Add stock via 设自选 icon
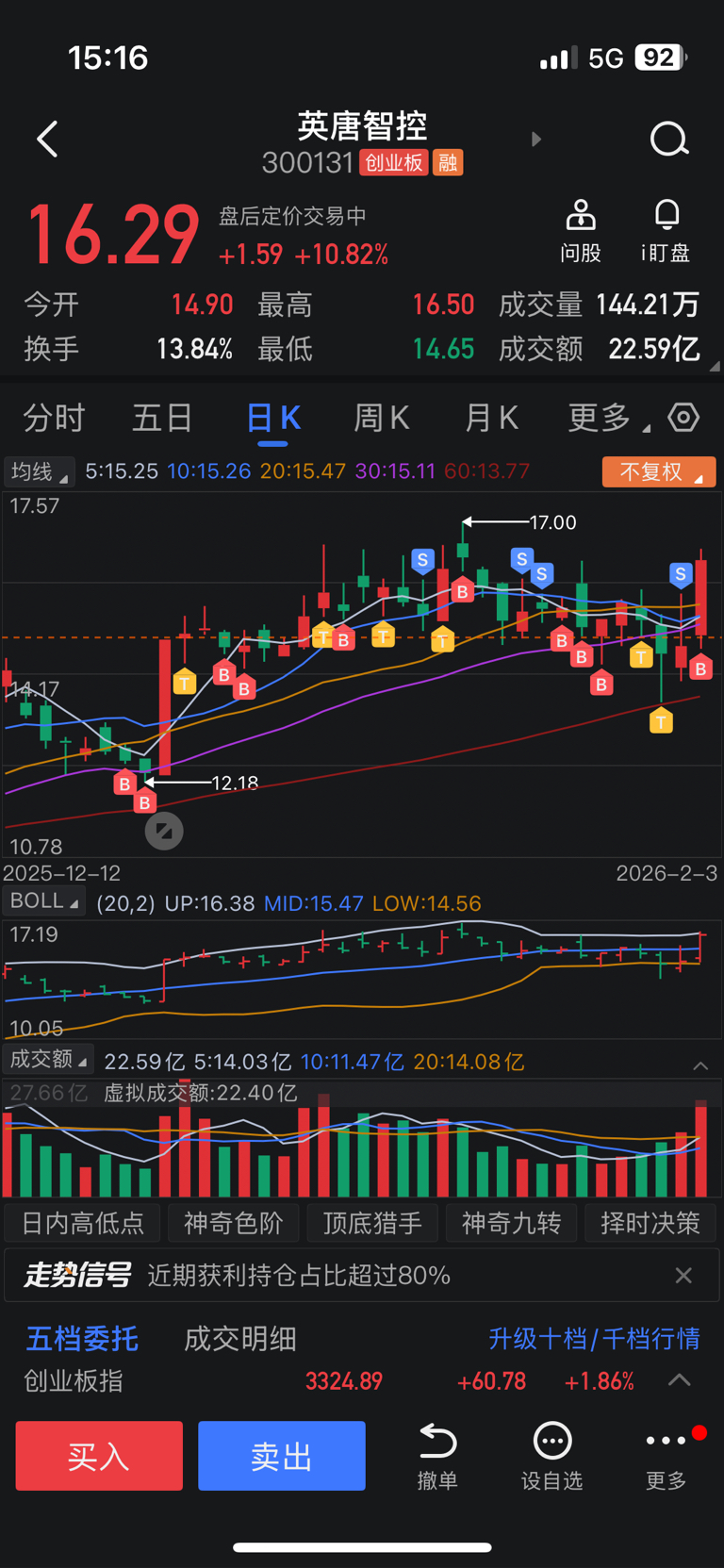The height and width of the screenshot is (1568, 724). point(552,1457)
